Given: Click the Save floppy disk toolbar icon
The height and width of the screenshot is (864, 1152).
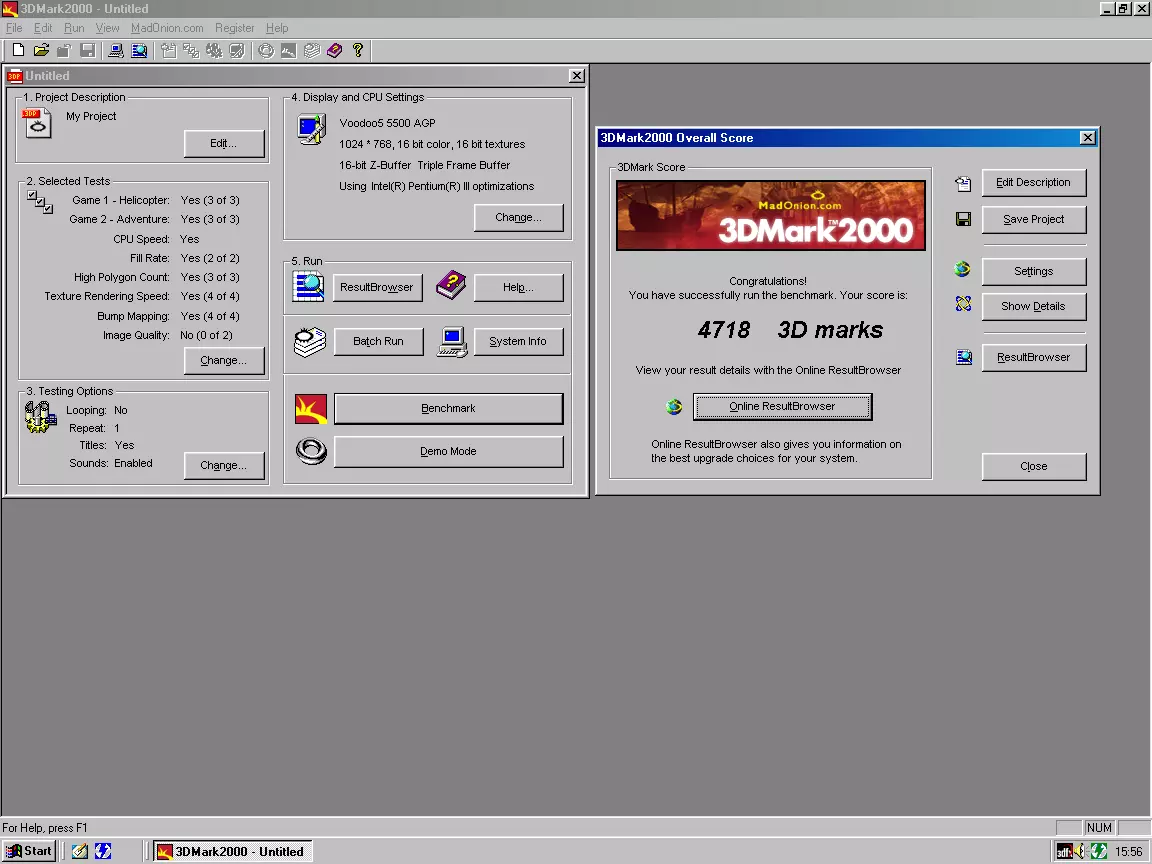Looking at the screenshot, I should [x=87, y=50].
